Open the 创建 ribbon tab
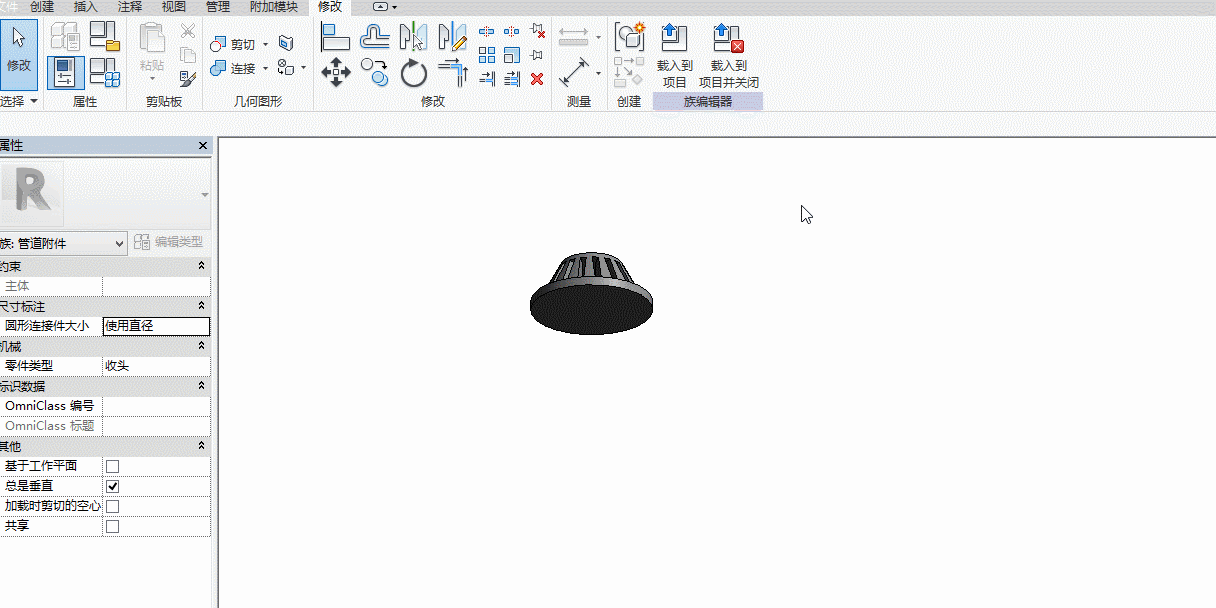 click(x=42, y=7)
